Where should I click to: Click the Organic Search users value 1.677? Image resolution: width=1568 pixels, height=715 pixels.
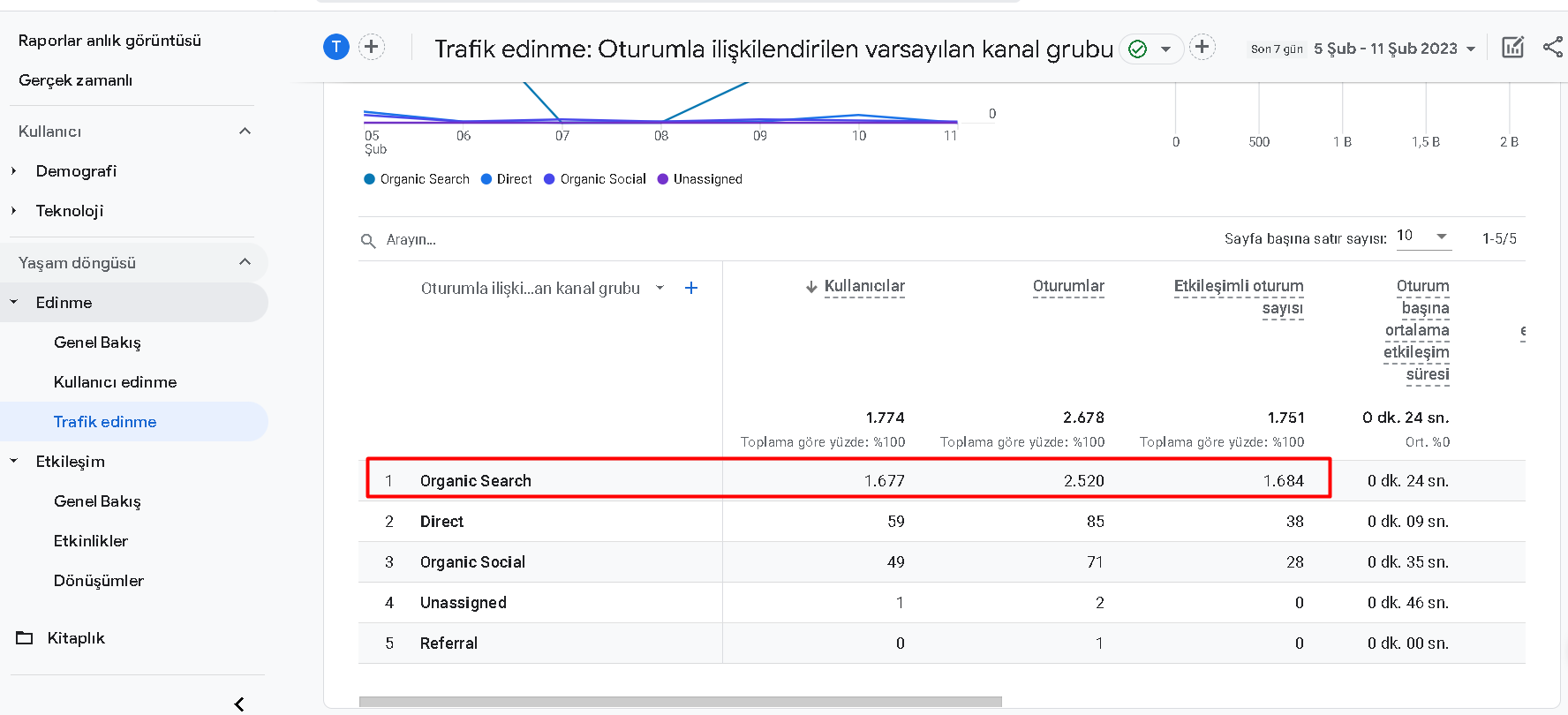885,481
